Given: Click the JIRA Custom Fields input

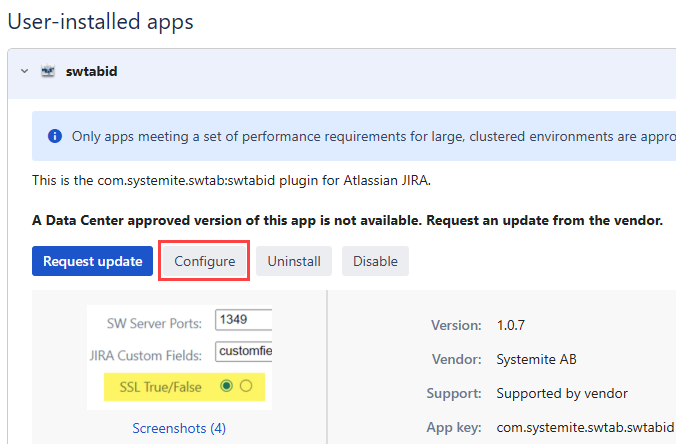Looking at the screenshot, I should coord(244,351).
